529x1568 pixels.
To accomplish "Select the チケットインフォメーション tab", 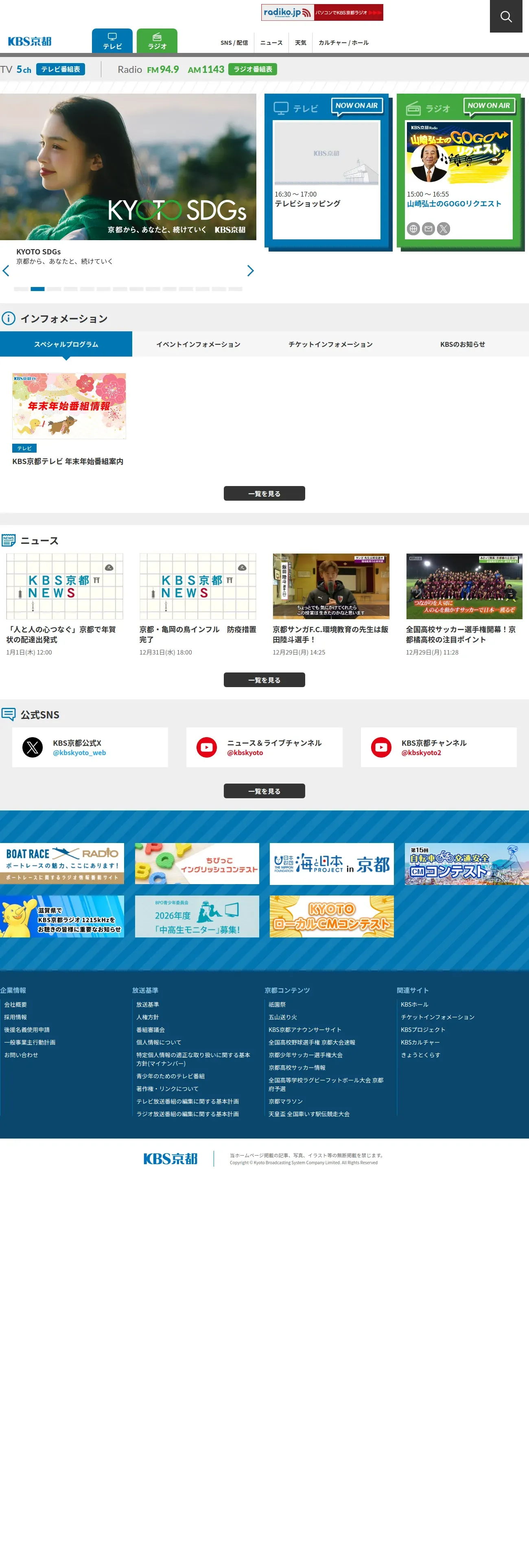I will 330,344.
